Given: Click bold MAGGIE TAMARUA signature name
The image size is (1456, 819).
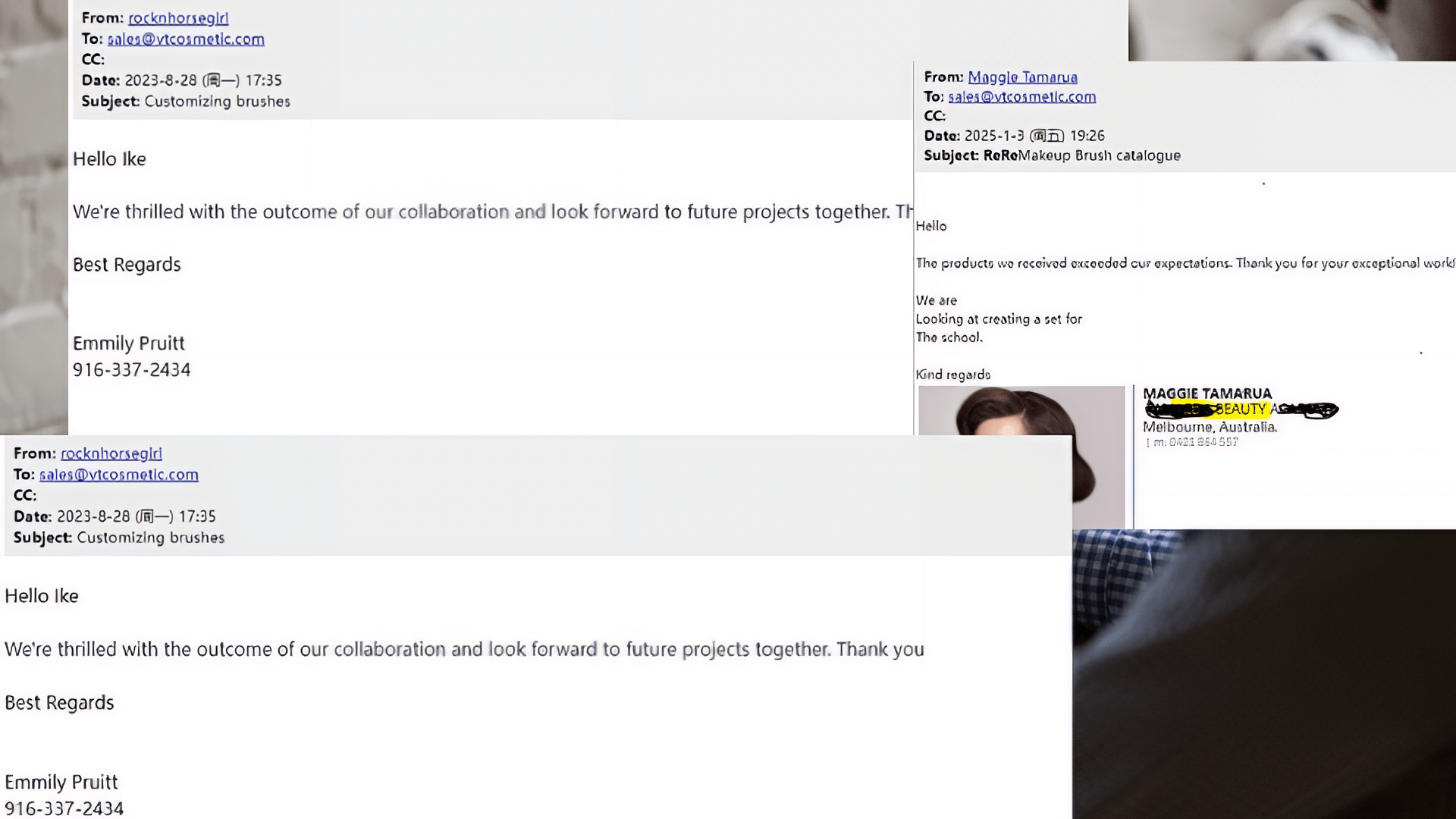Looking at the screenshot, I should 1207,394.
